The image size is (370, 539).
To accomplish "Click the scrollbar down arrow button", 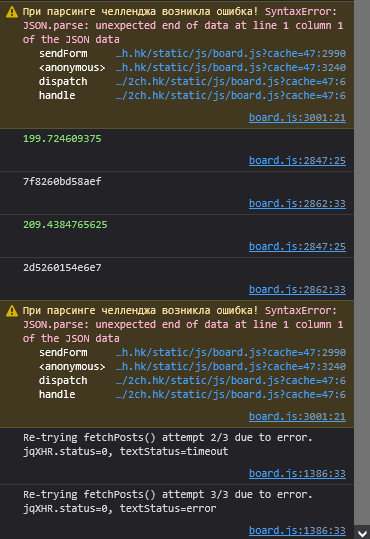I will tap(362, 533).
